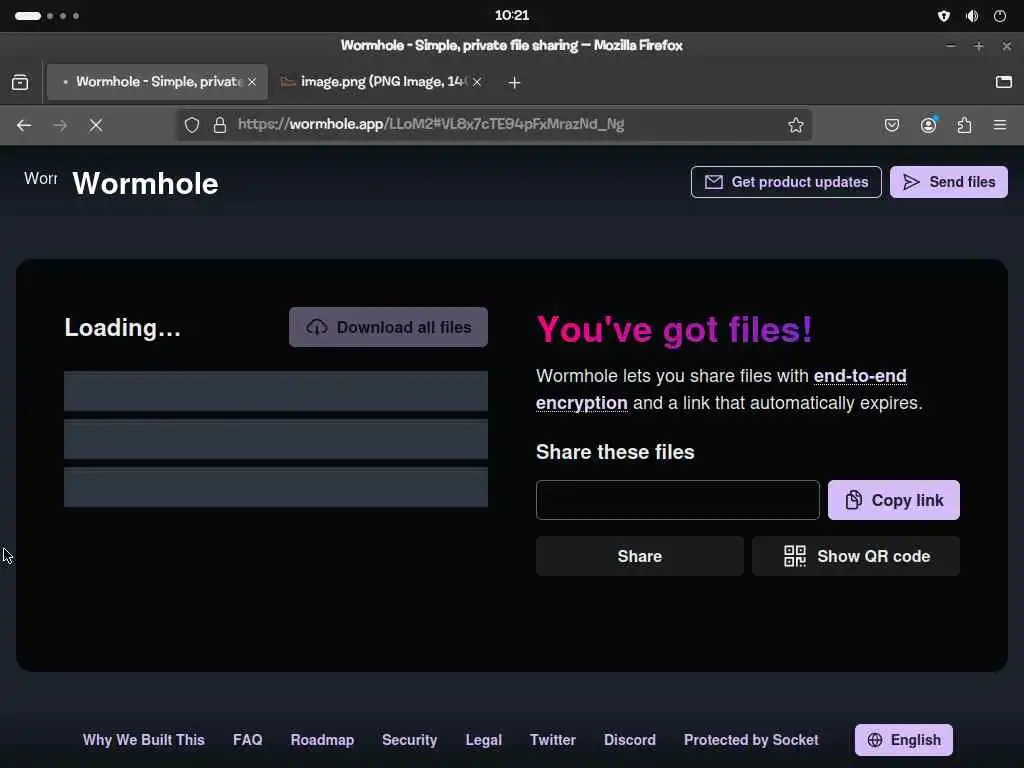
Task: Click the sidebar toggle icon in tab bar
Action: [1004, 82]
